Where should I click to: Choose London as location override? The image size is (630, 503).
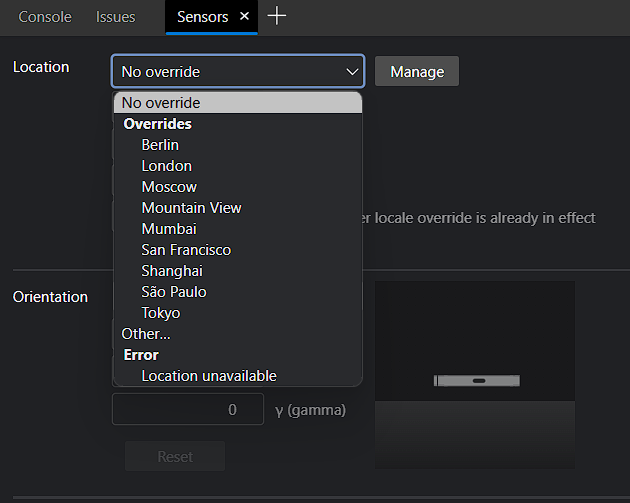[x=166, y=166]
